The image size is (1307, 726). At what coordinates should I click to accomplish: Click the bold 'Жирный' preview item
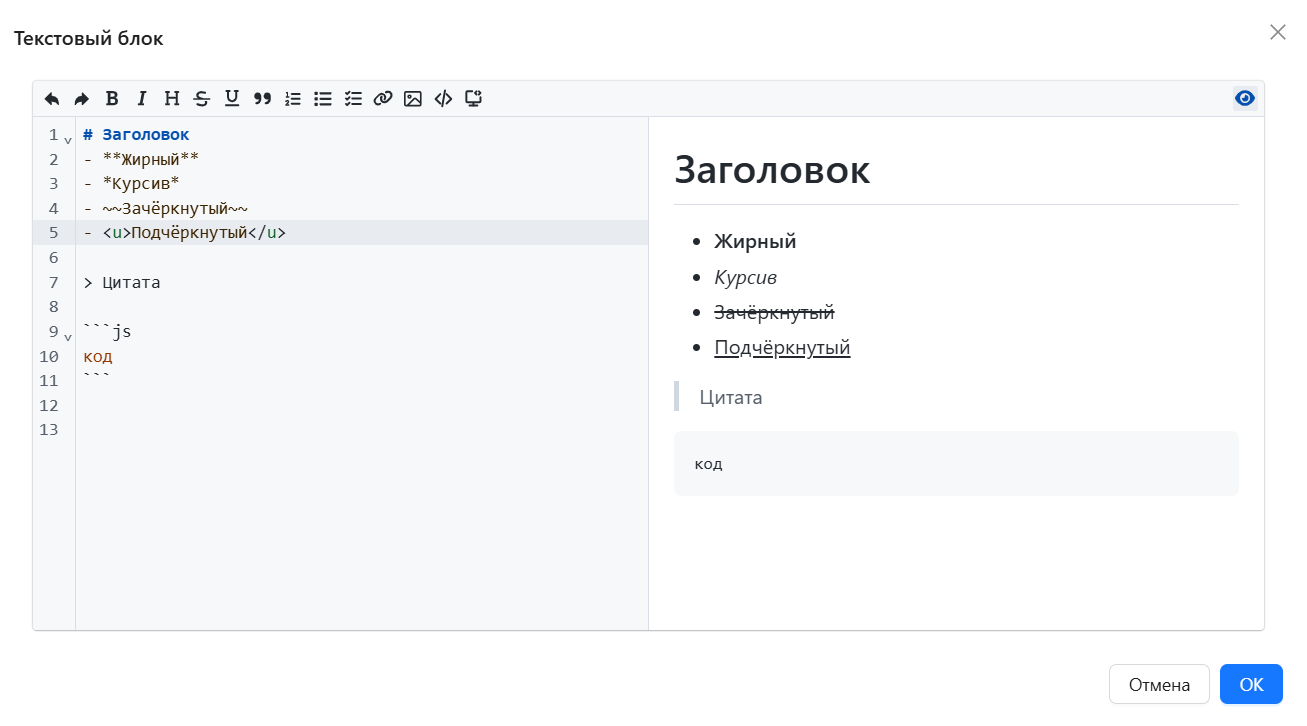point(755,241)
